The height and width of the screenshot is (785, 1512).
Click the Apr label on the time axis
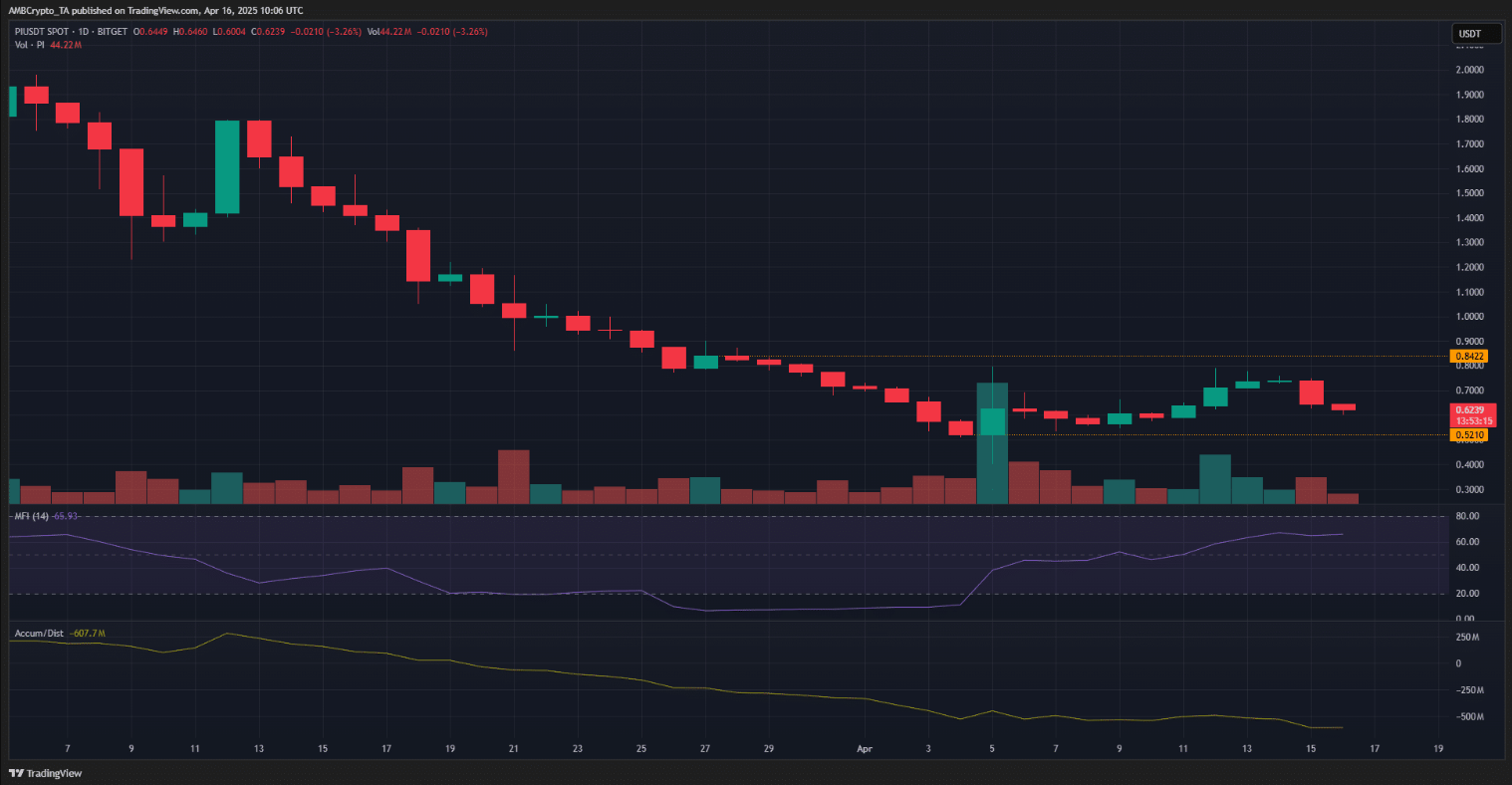[x=865, y=748]
